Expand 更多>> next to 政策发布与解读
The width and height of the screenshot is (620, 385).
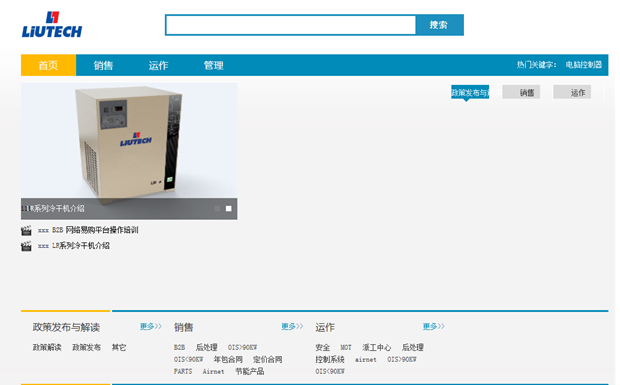151,326
